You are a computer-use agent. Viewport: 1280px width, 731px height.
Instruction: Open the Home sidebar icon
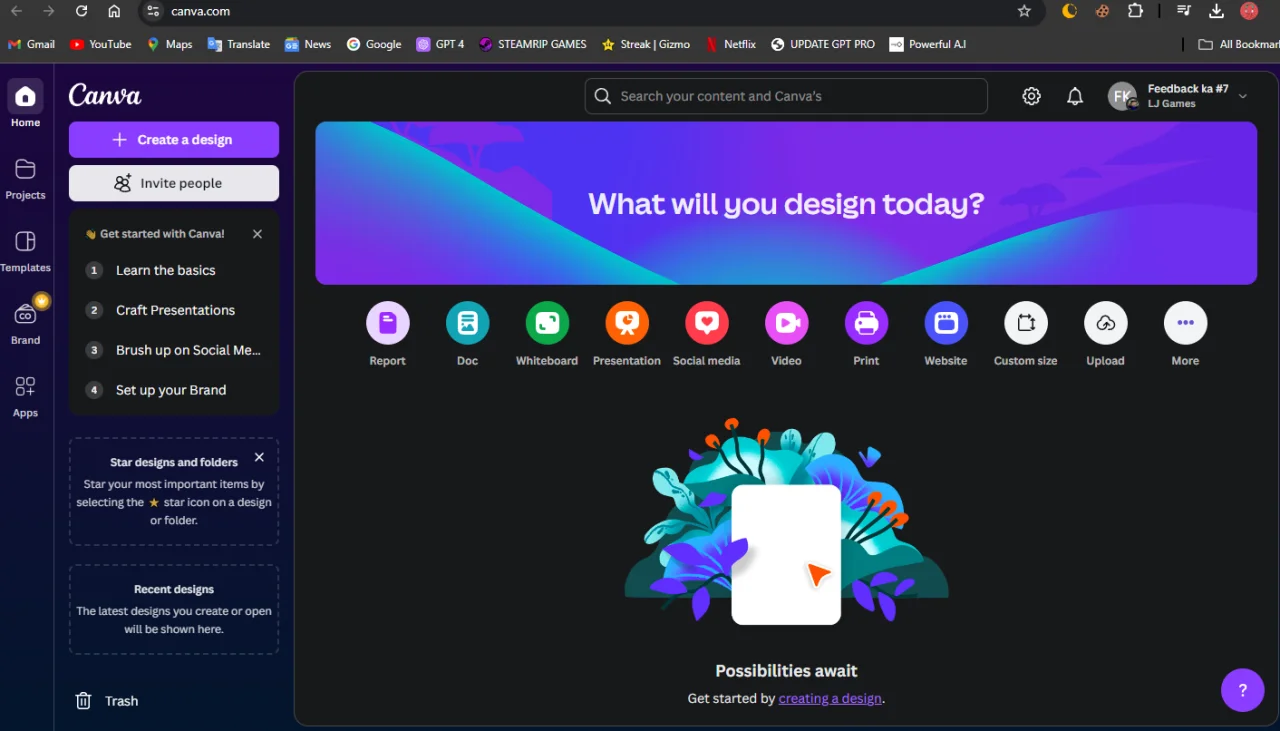(x=25, y=96)
